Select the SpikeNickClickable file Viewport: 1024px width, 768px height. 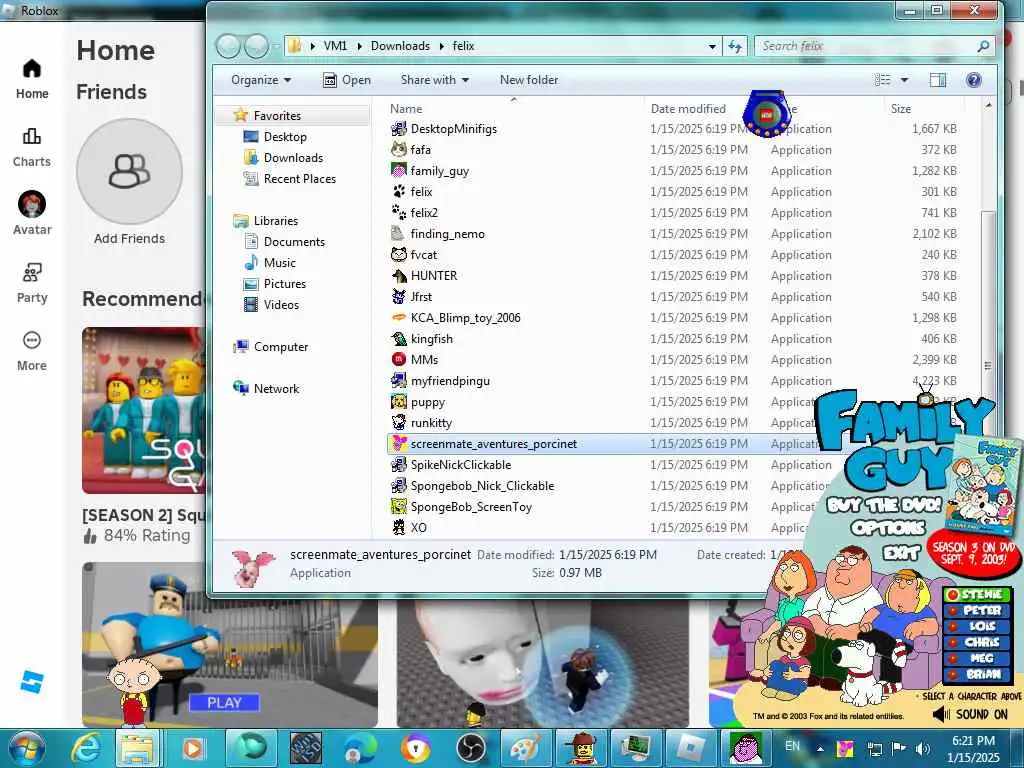460,464
